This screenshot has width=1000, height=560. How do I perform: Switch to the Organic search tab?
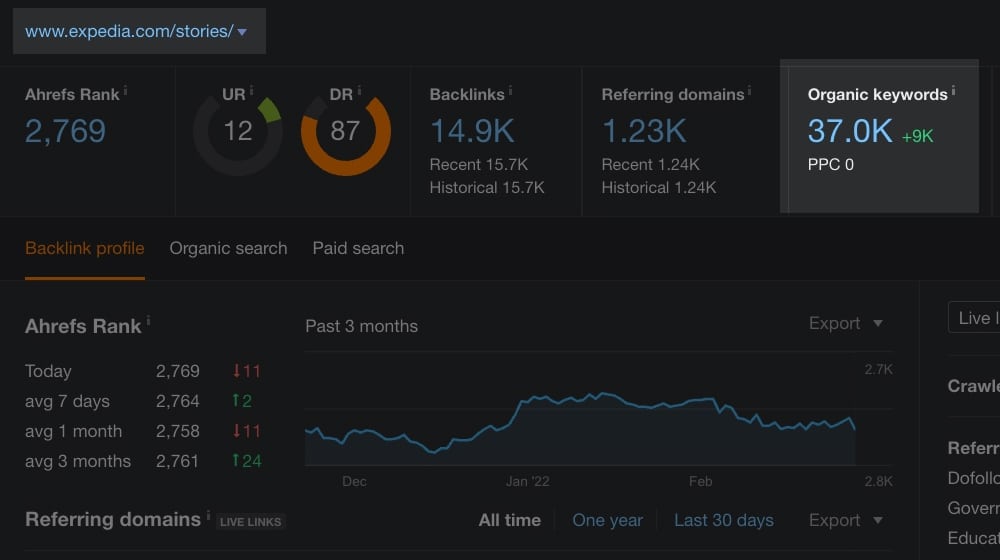tap(228, 248)
